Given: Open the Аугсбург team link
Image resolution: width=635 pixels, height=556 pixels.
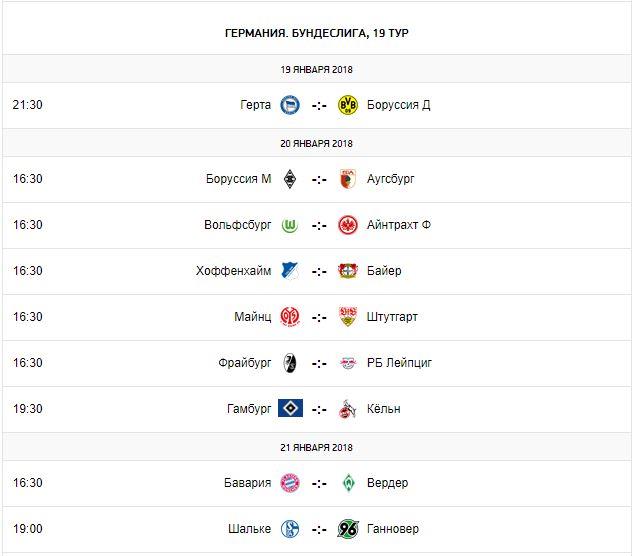Looking at the screenshot, I should [391, 179].
